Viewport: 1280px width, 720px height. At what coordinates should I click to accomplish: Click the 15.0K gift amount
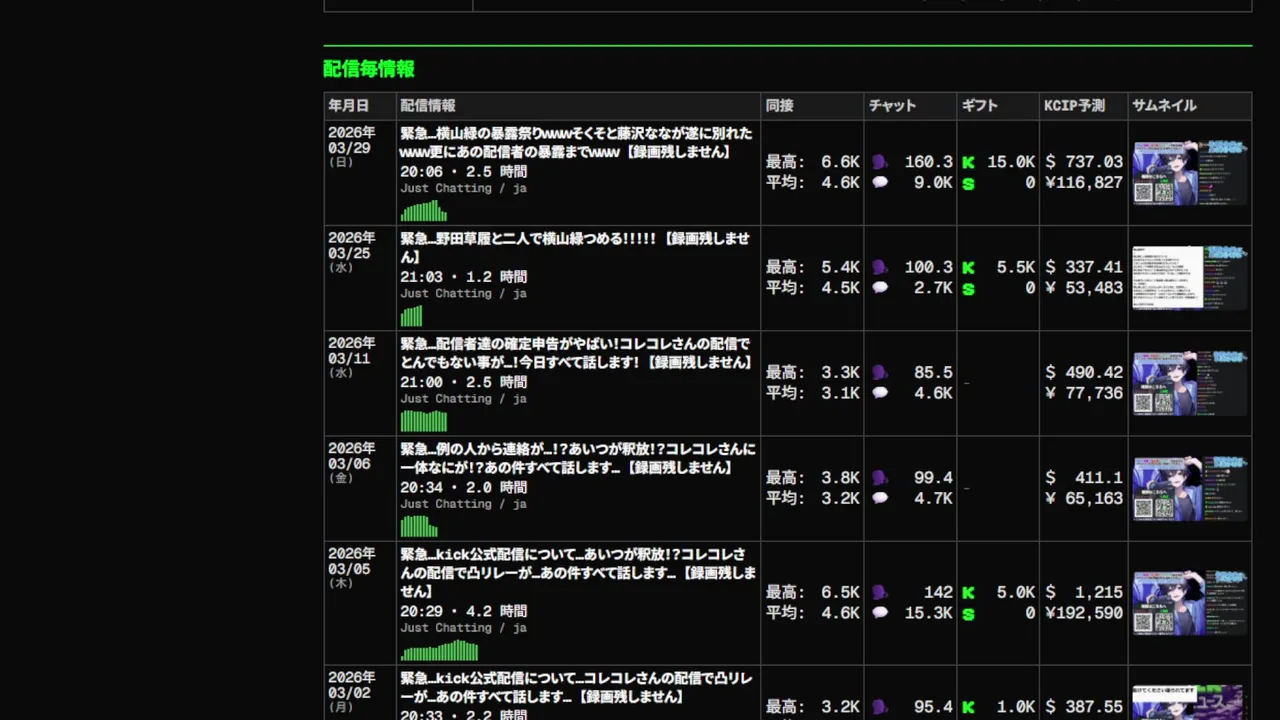pos(1011,162)
